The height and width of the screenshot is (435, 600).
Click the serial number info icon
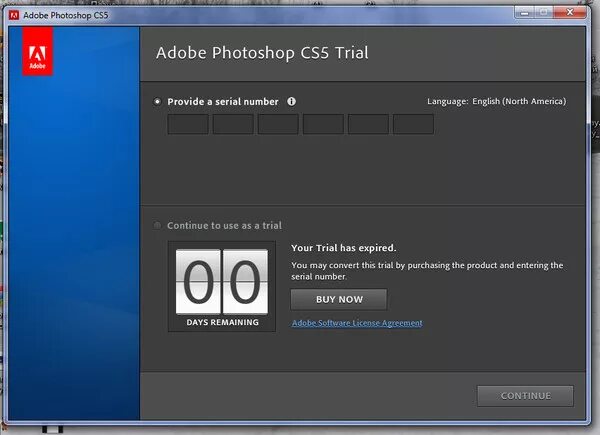[x=291, y=101]
